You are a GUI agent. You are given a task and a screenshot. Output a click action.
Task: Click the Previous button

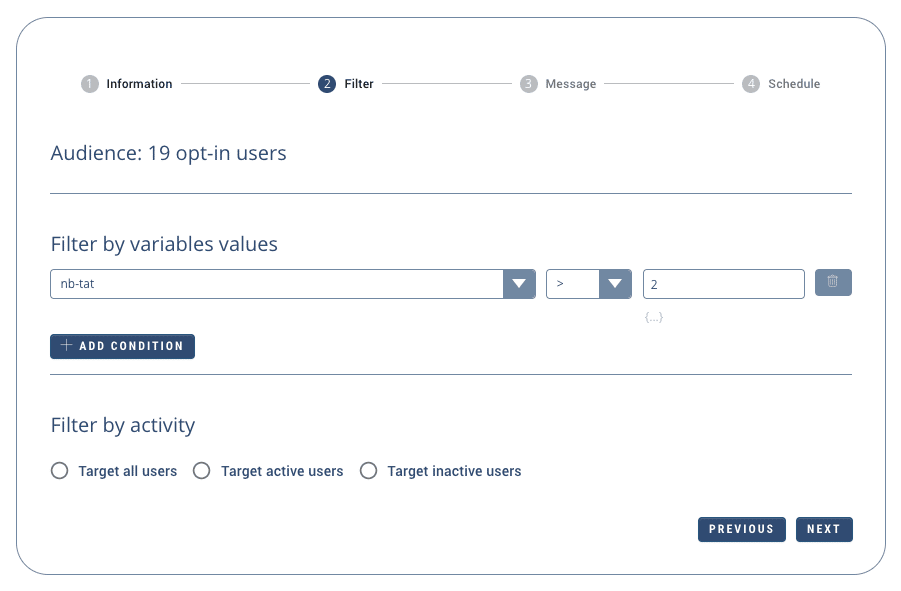coord(741,529)
